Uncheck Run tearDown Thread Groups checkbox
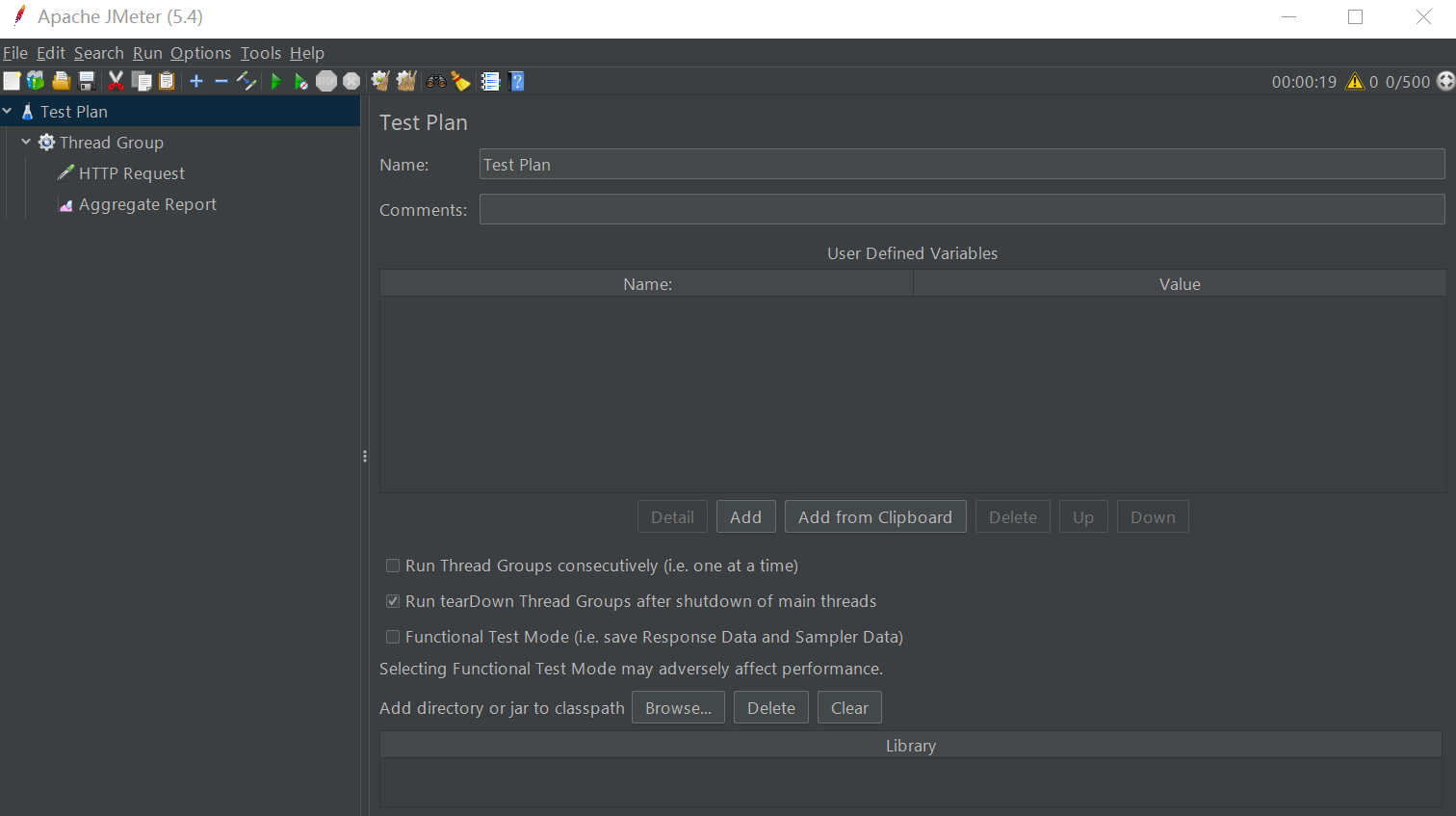The height and width of the screenshot is (816, 1456). pos(393,601)
